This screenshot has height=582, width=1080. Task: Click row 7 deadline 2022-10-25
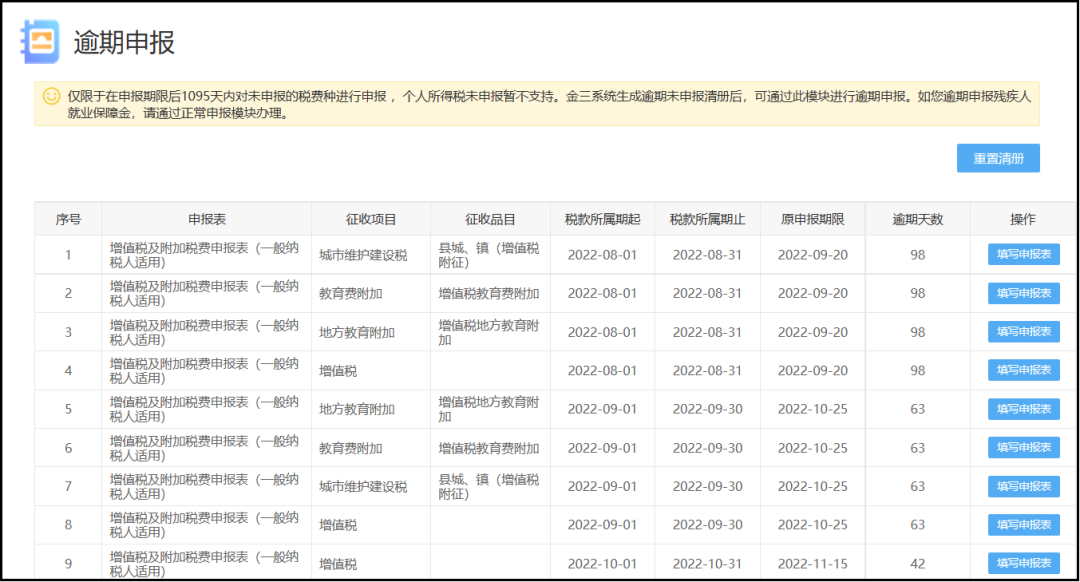click(x=813, y=486)
